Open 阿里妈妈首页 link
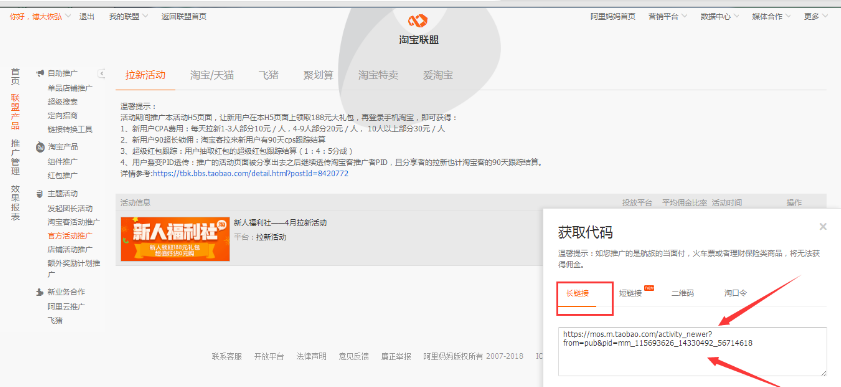 tap(613, 17)
